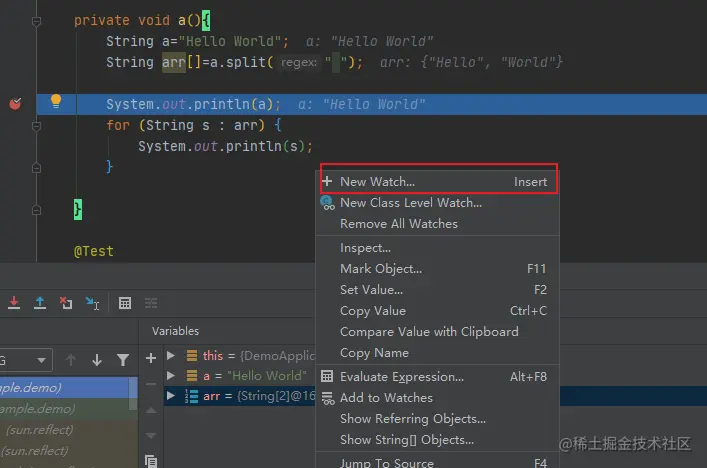Image resolution: width=707 pixels, height=468 pixels.
Task: Open Evaluate Expression calculator icon in toolbar
Action: click(x=125, y=303)
